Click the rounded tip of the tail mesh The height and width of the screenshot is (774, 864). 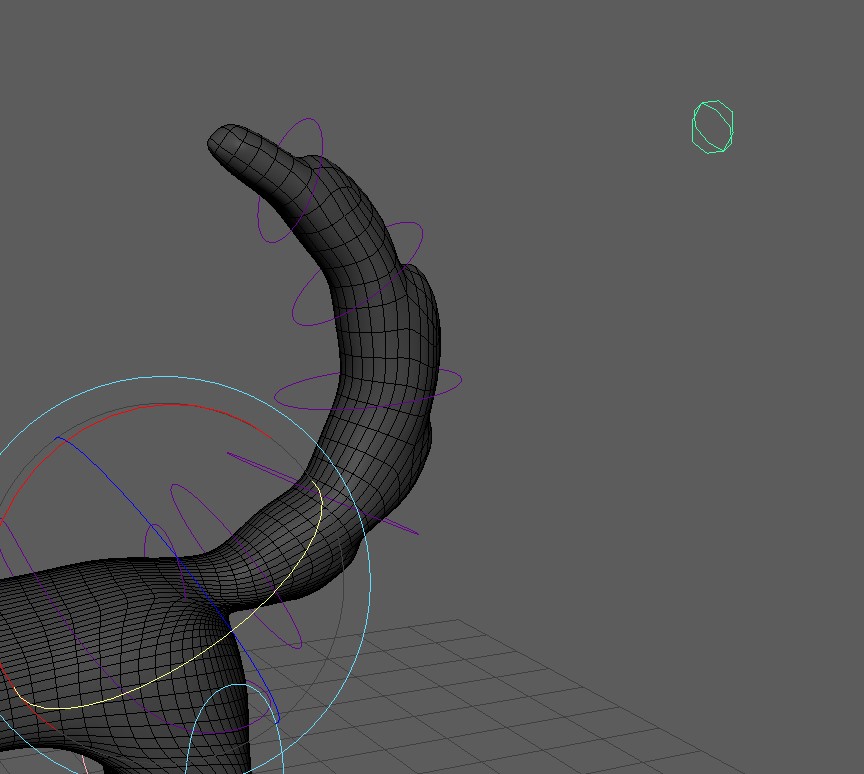coord(229,143)
